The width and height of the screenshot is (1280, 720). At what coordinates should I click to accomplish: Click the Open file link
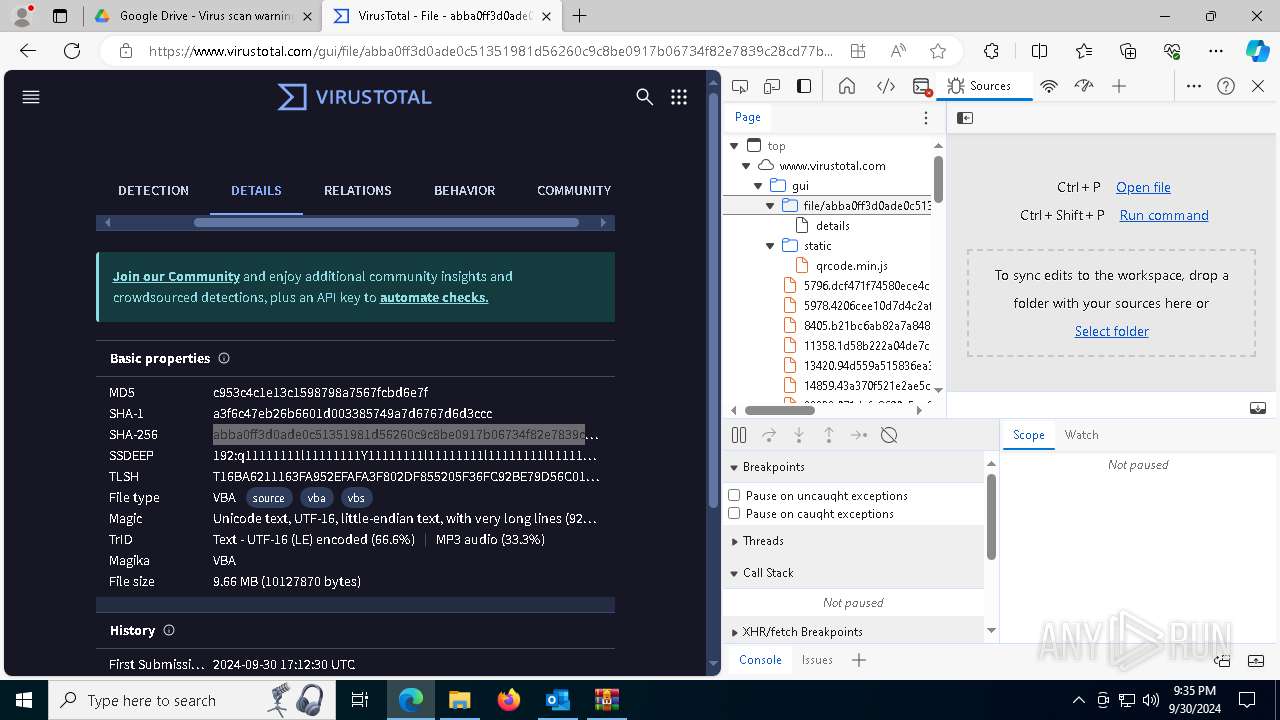(1143, 187)
